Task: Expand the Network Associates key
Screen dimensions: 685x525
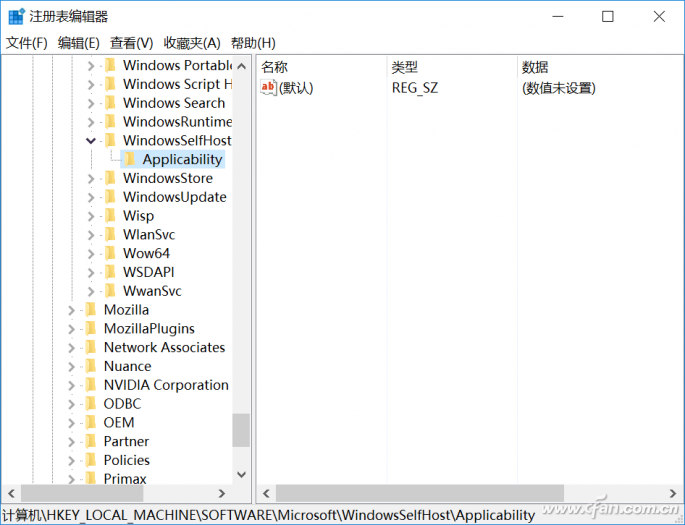Action: click(72, 348)
